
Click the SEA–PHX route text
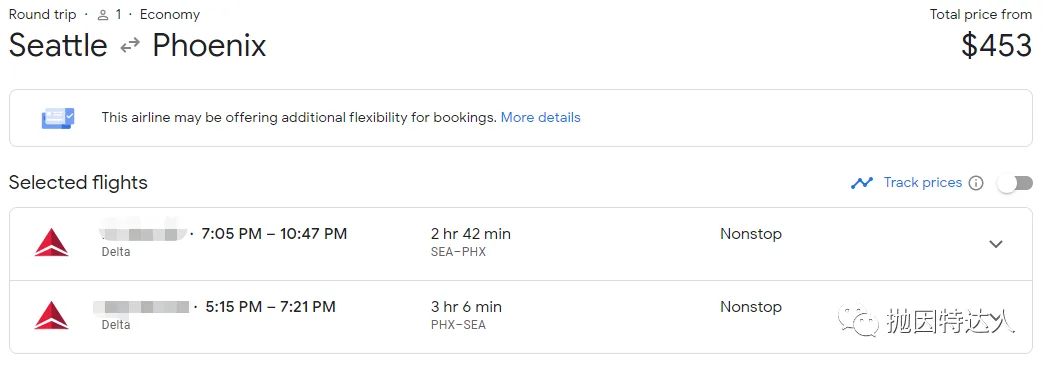click(x=458, y=252)
